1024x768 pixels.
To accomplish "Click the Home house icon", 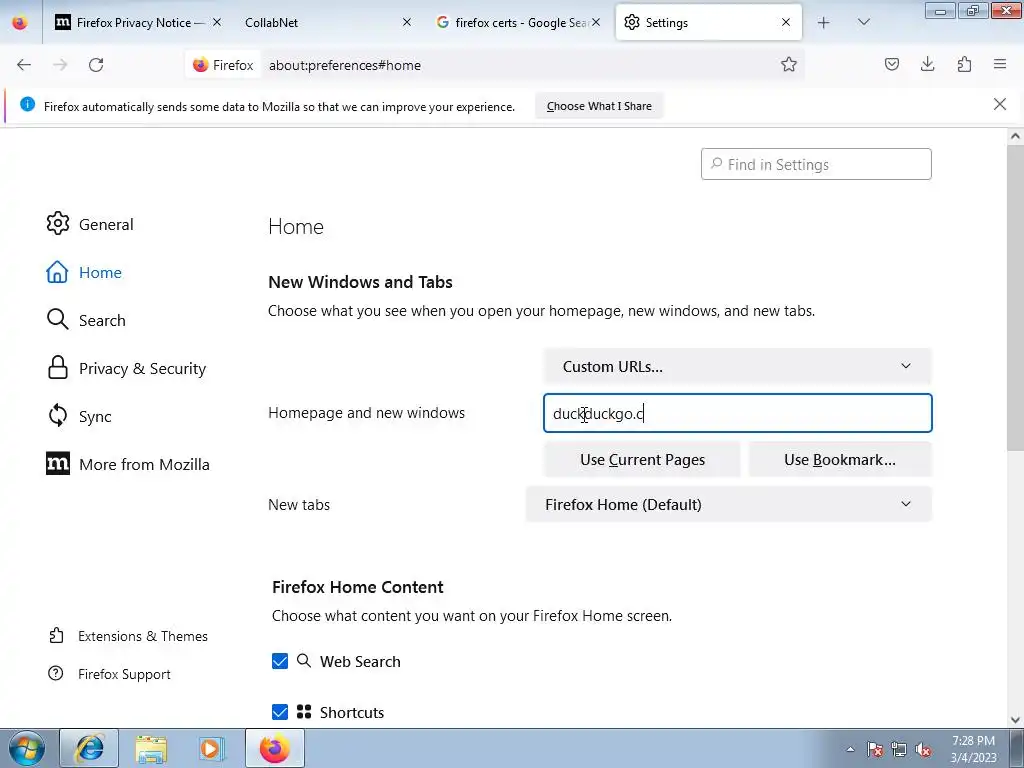I will [x=57, y=272].
